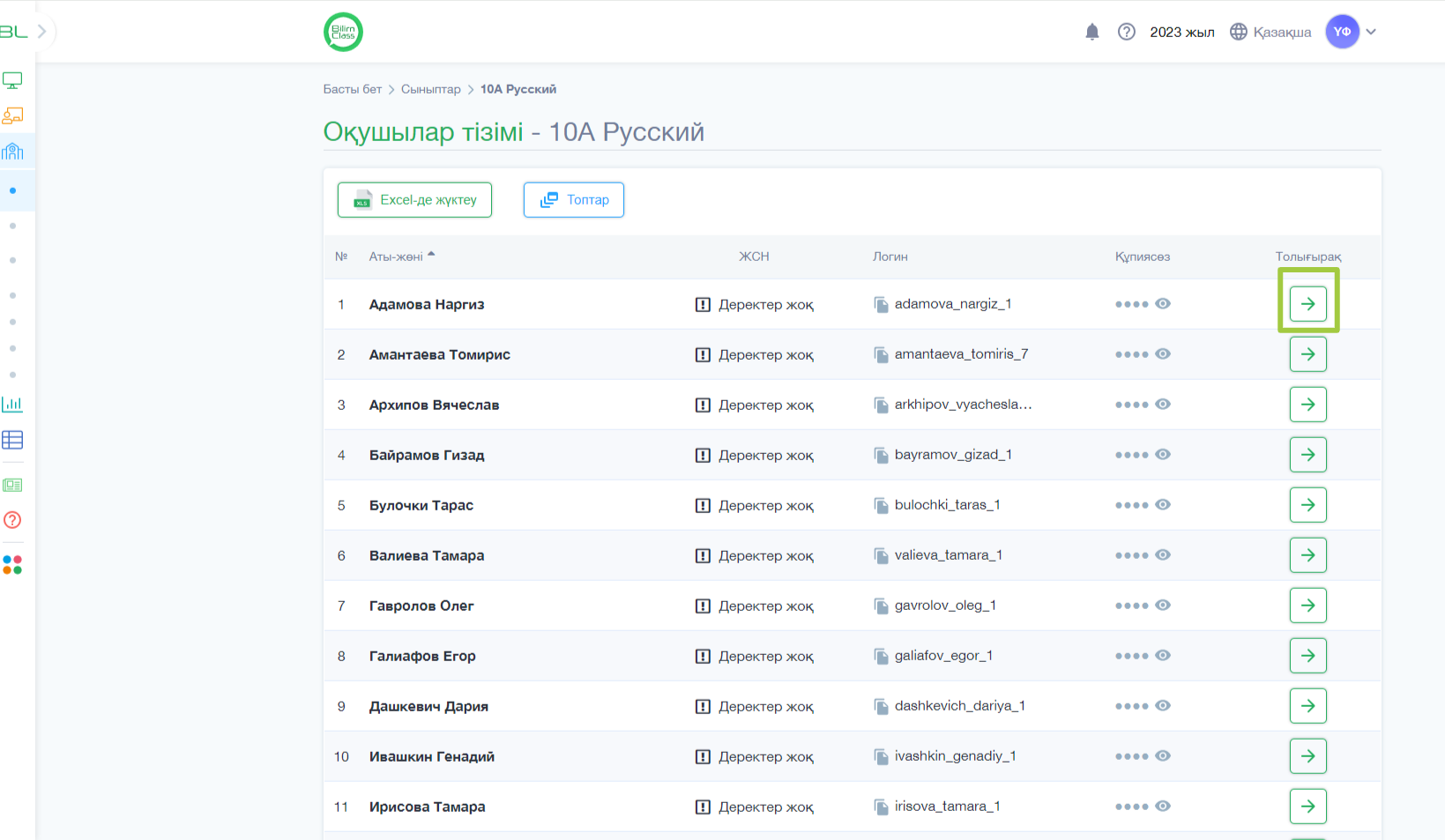Go to Басты бет breadcrumb
Screen dimensions: 1445x840
[352, 89]
